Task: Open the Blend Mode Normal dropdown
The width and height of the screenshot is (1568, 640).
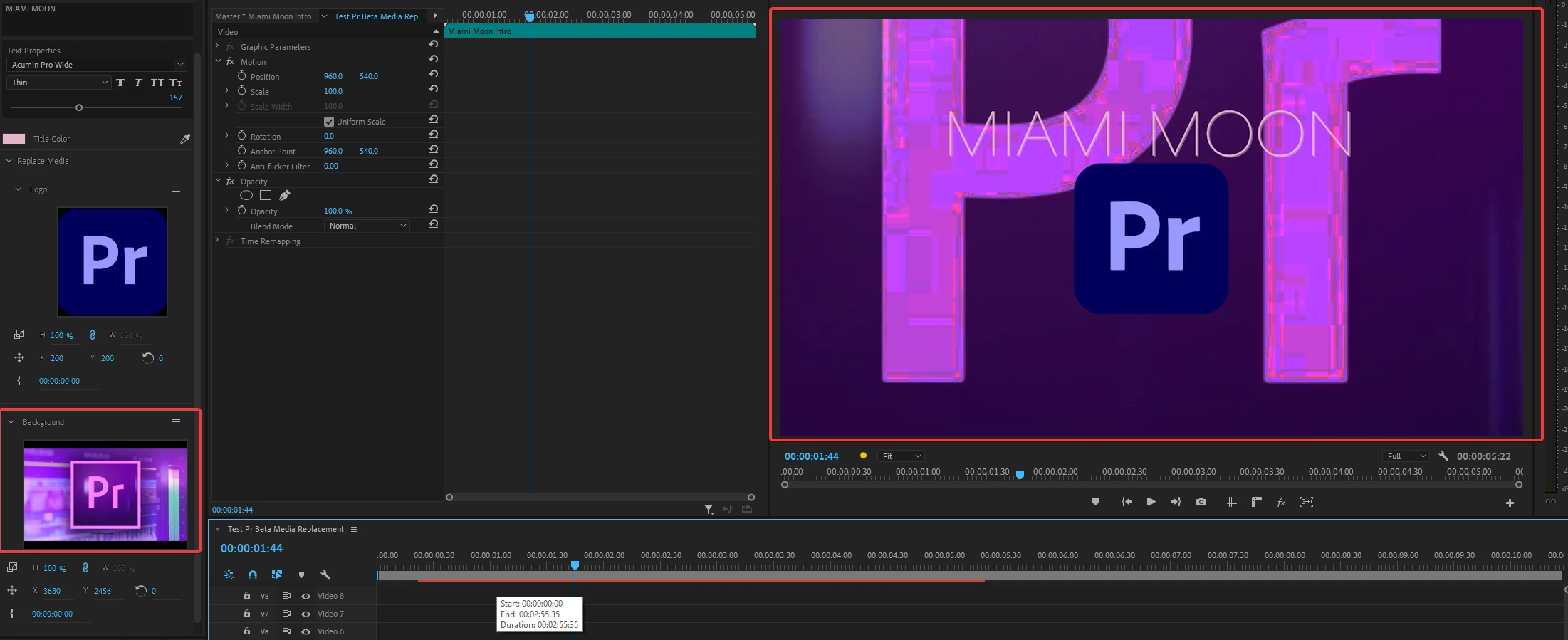Action: coord(367,226)
